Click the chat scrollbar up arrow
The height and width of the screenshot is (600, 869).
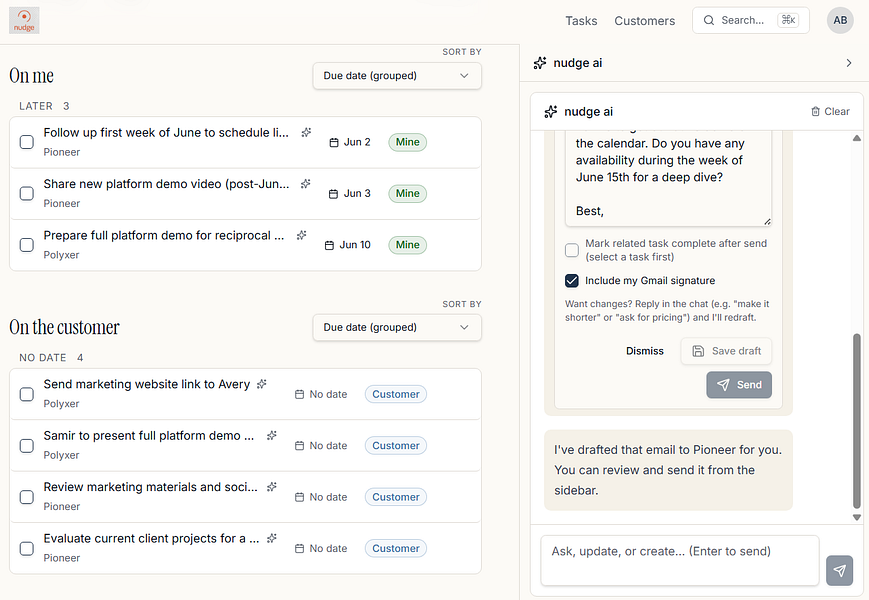857,138
